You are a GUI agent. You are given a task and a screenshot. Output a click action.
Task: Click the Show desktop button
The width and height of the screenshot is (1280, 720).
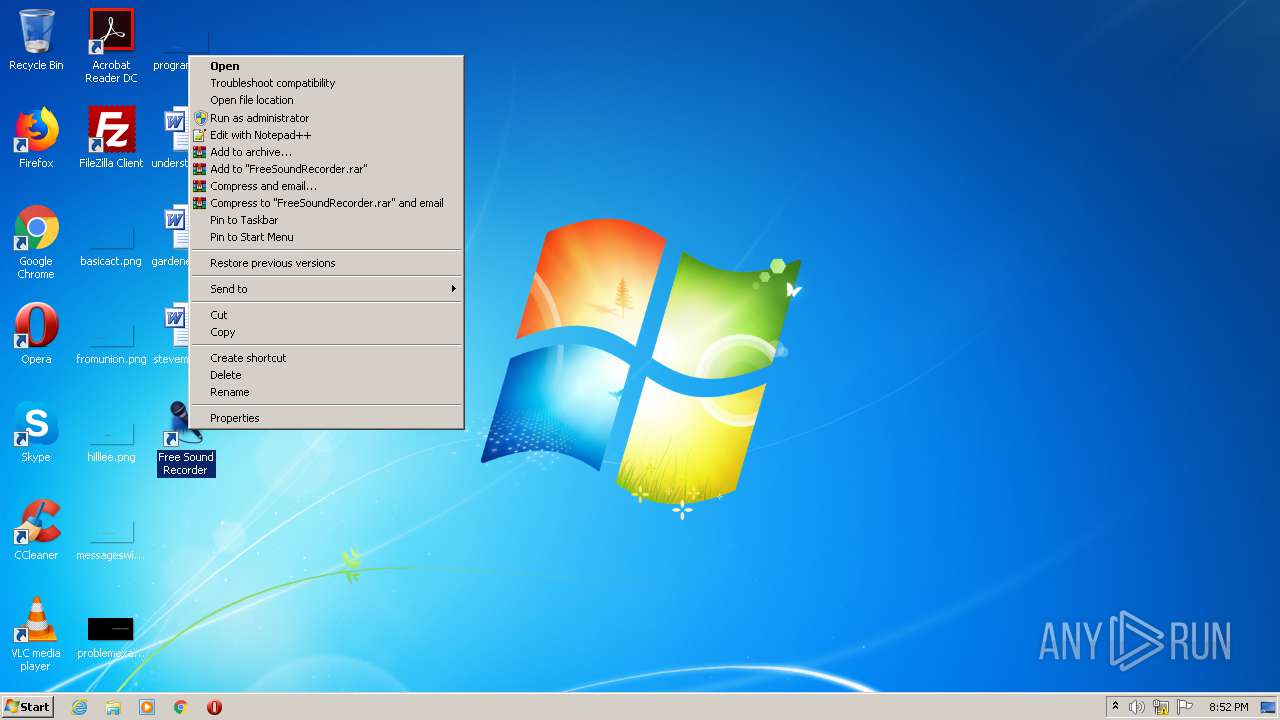1268,707
